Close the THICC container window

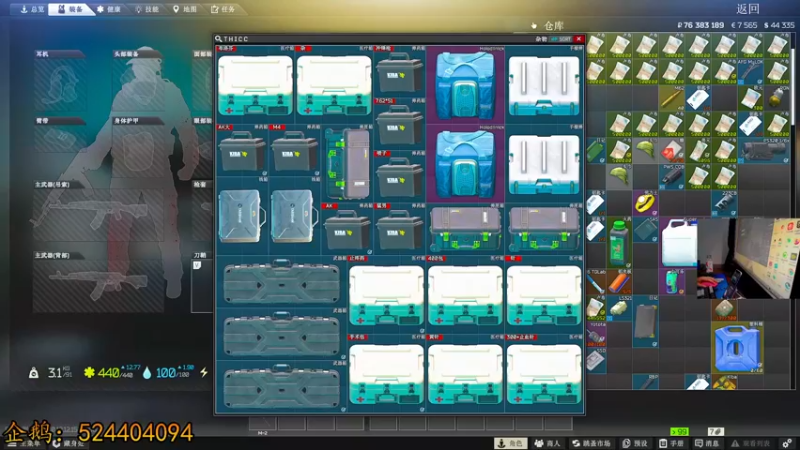tap(579, 39)
